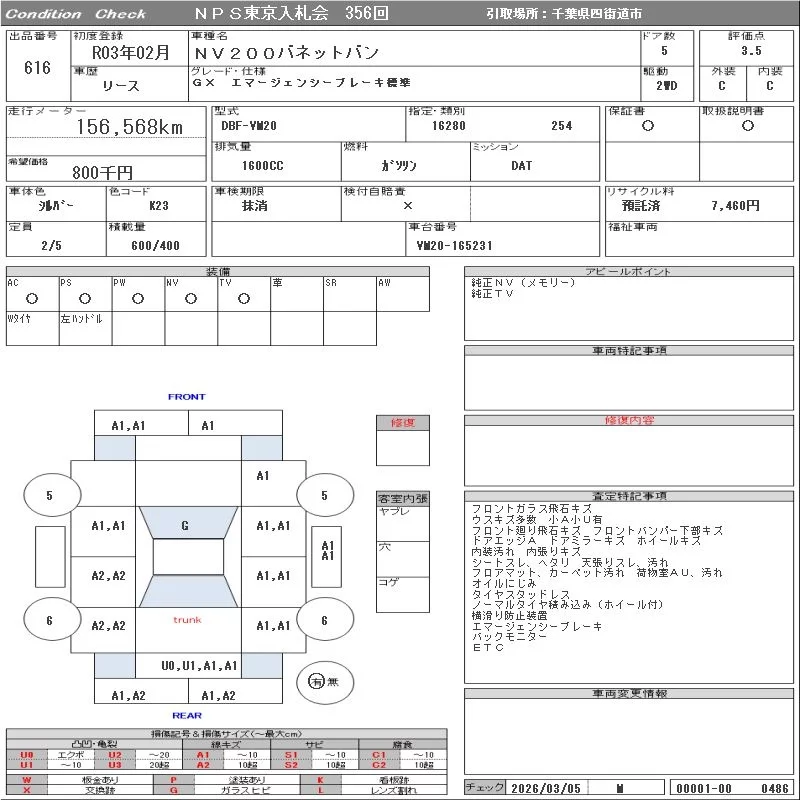Click the load capacity 600/400
The width and height of the screenshot is (800, 800).
point(155,245)
